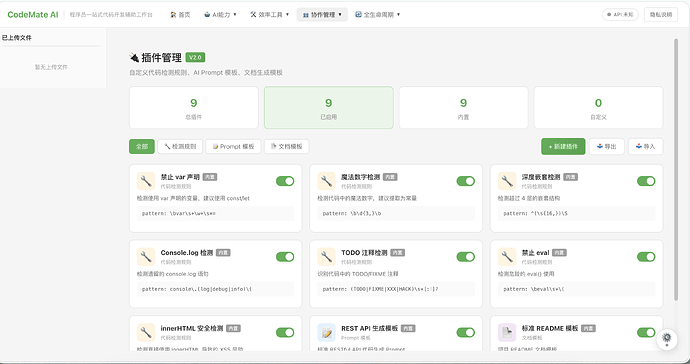Turn off the TODO 注释检测 toggle
690x364 pixels.
[466, 257]
